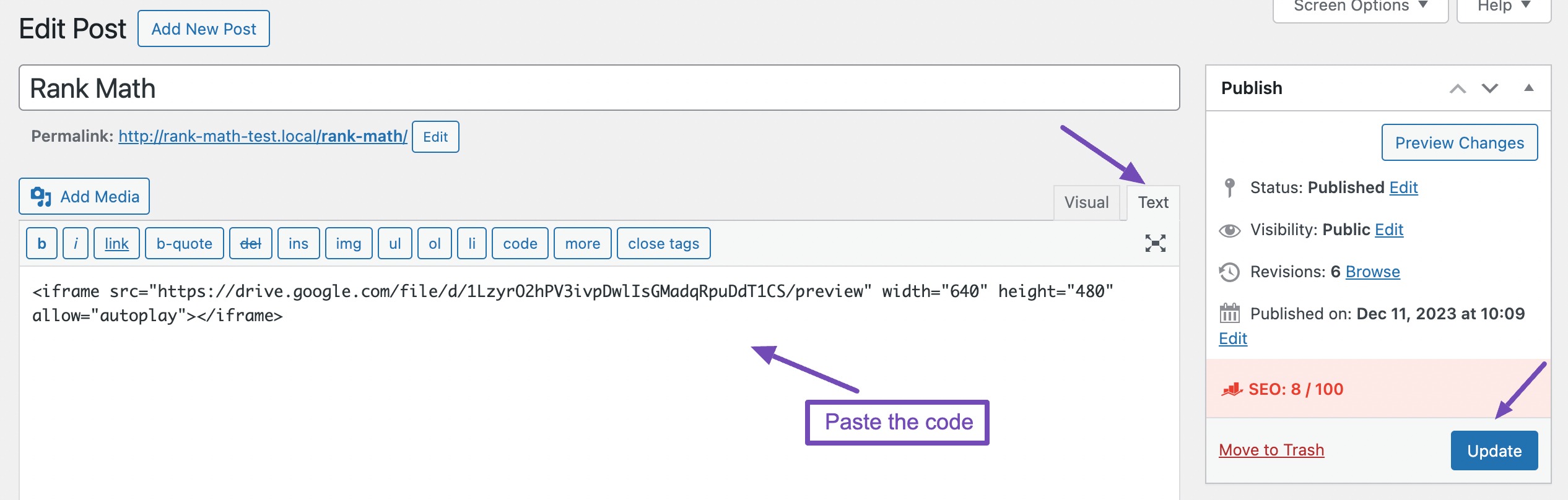Insert bold tag with b button
1568x500 pixels.
41,243
